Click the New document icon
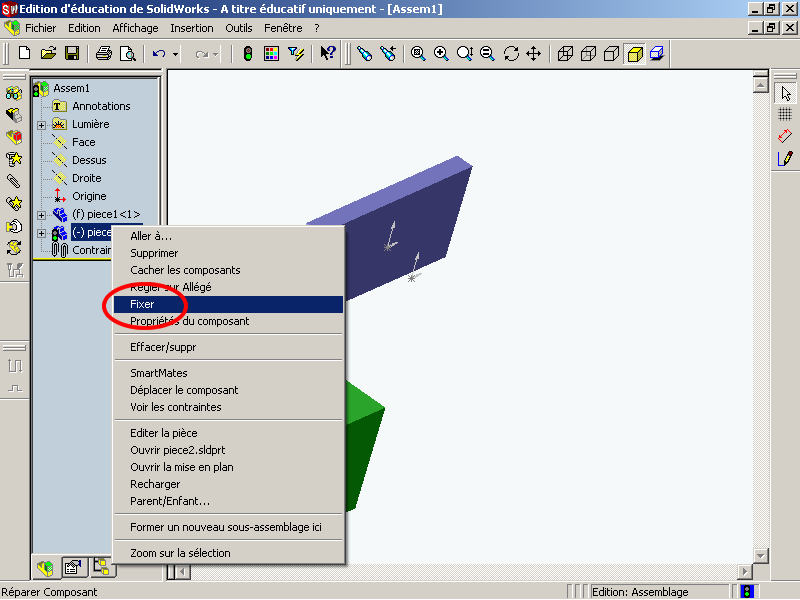 click(24, 53)
